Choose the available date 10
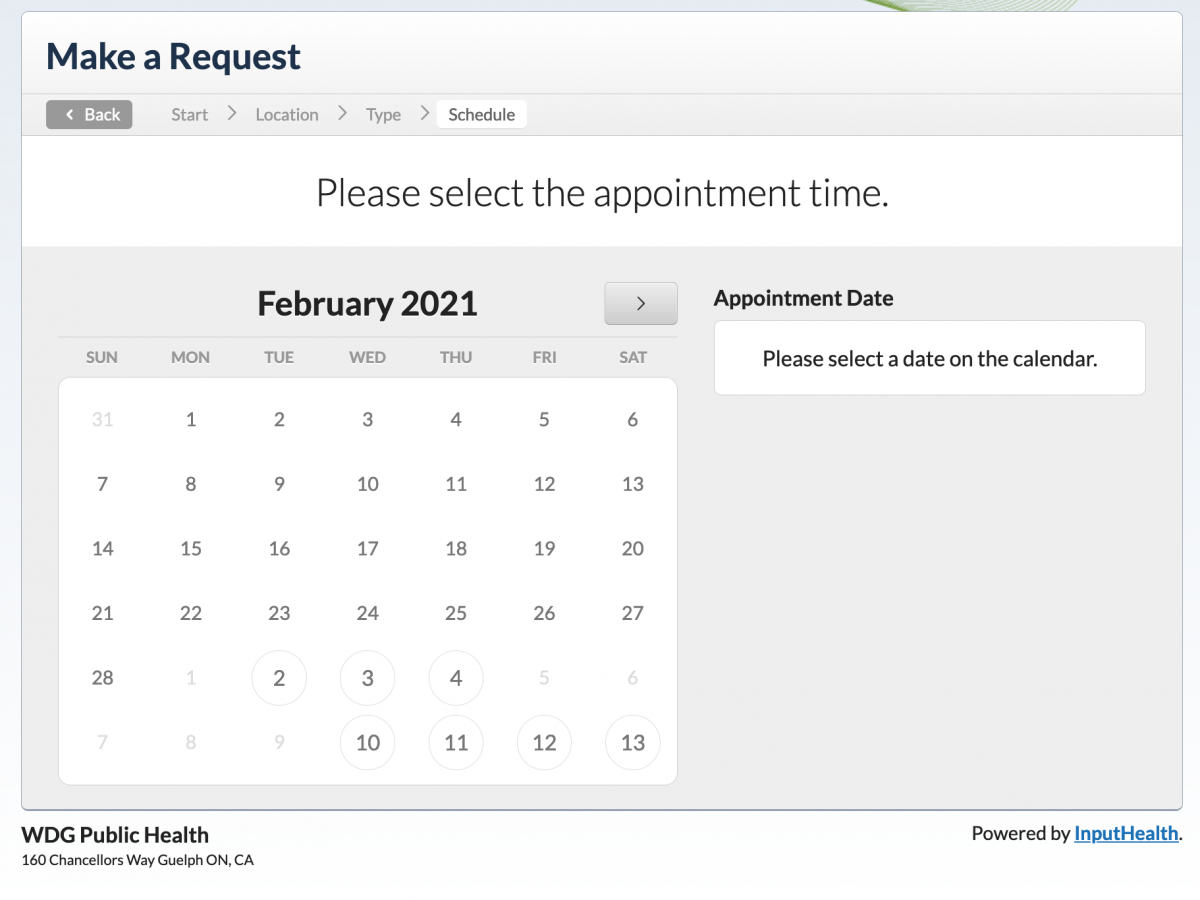The image size is (1200, 900). [x=367, y=742]
